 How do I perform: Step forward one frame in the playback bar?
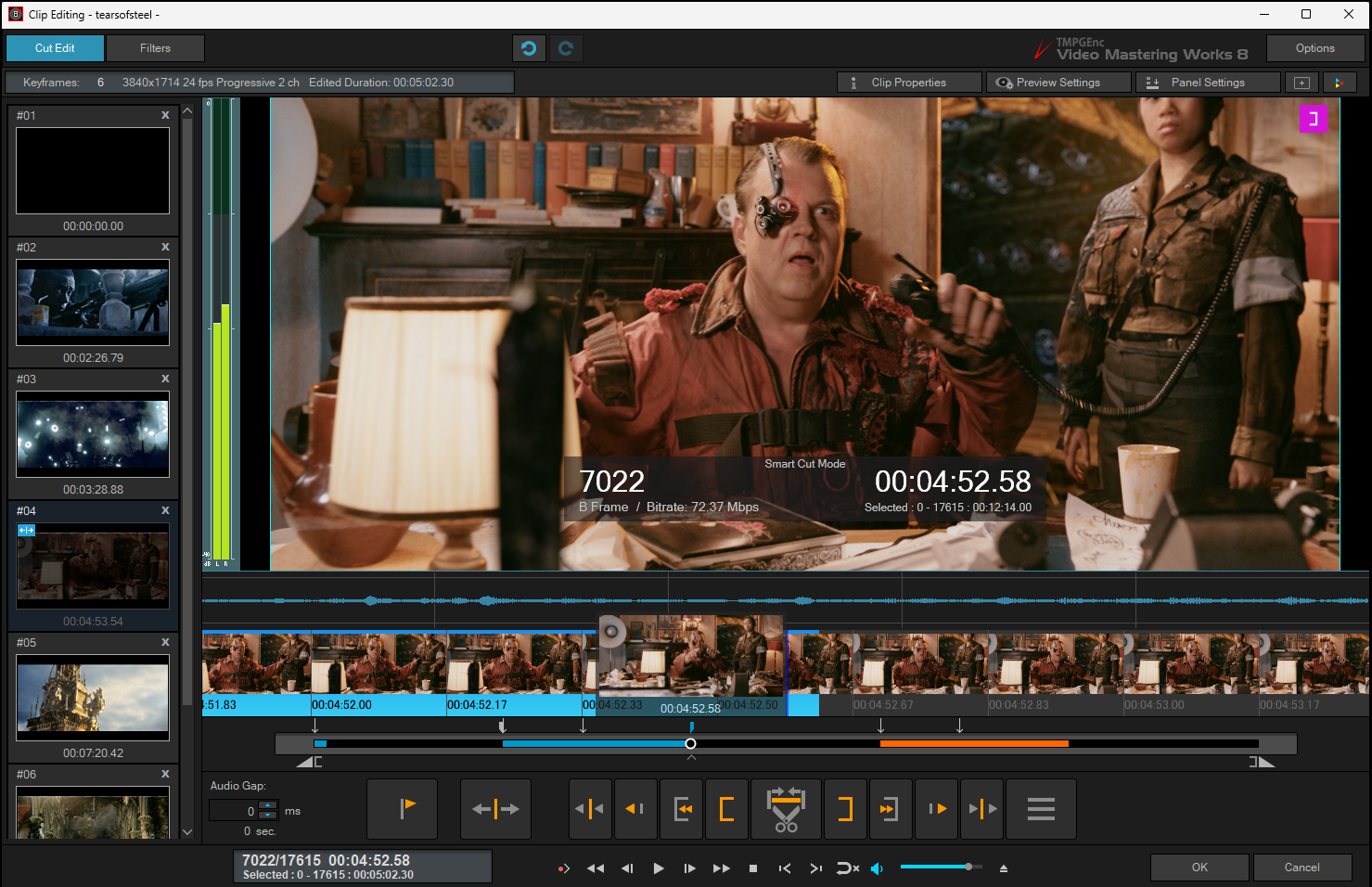coord(689,868)
